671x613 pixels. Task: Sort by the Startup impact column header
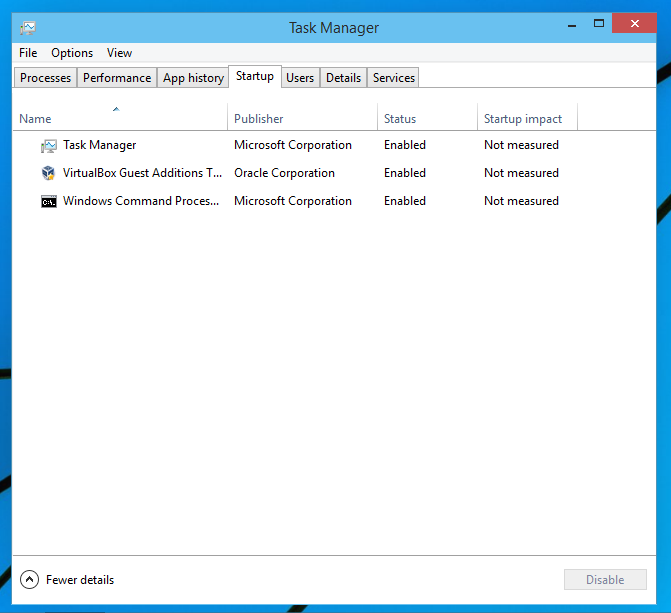point(527,116)
